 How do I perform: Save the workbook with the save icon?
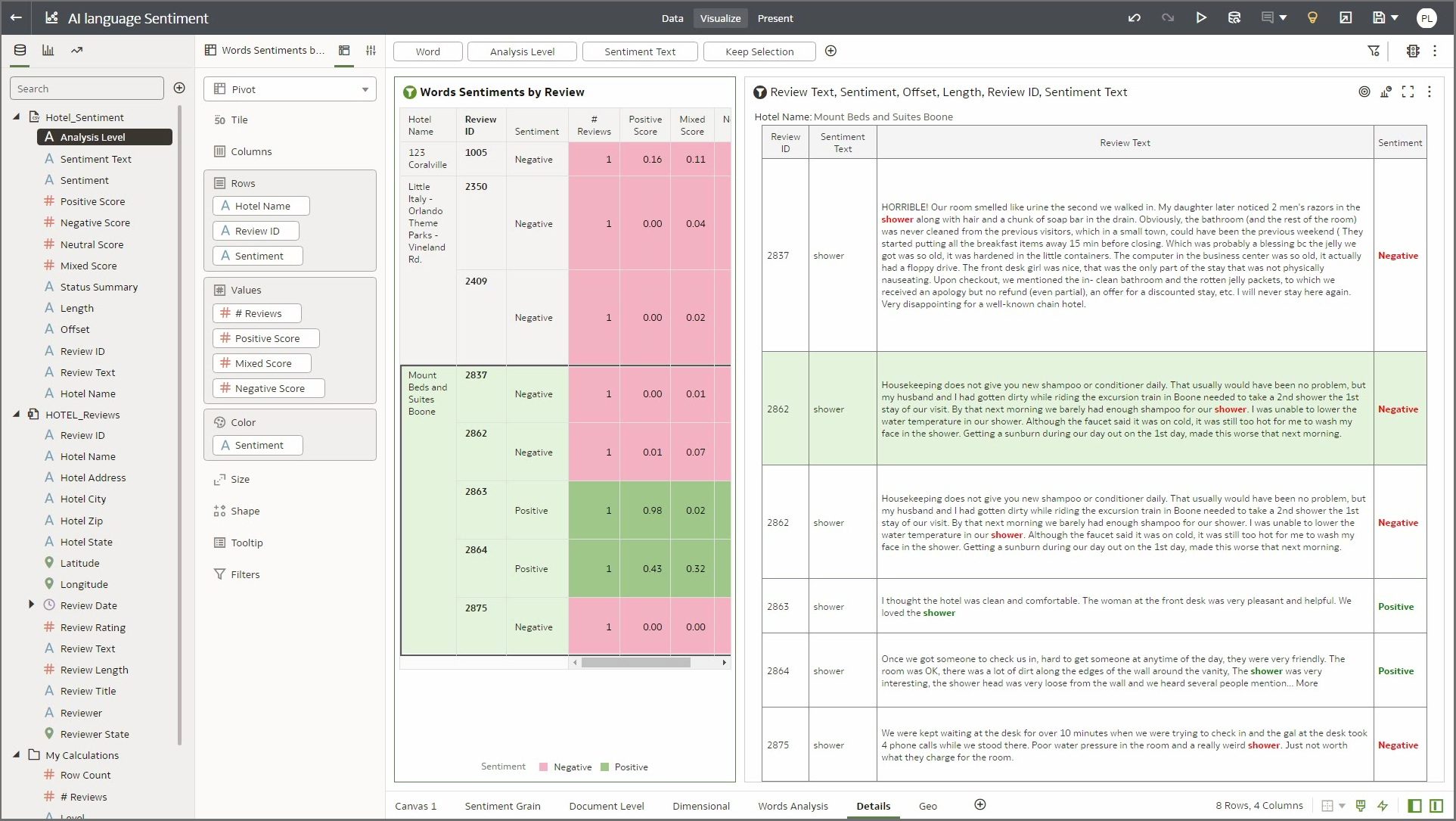pyautogui.click(x=1380, y=17)
